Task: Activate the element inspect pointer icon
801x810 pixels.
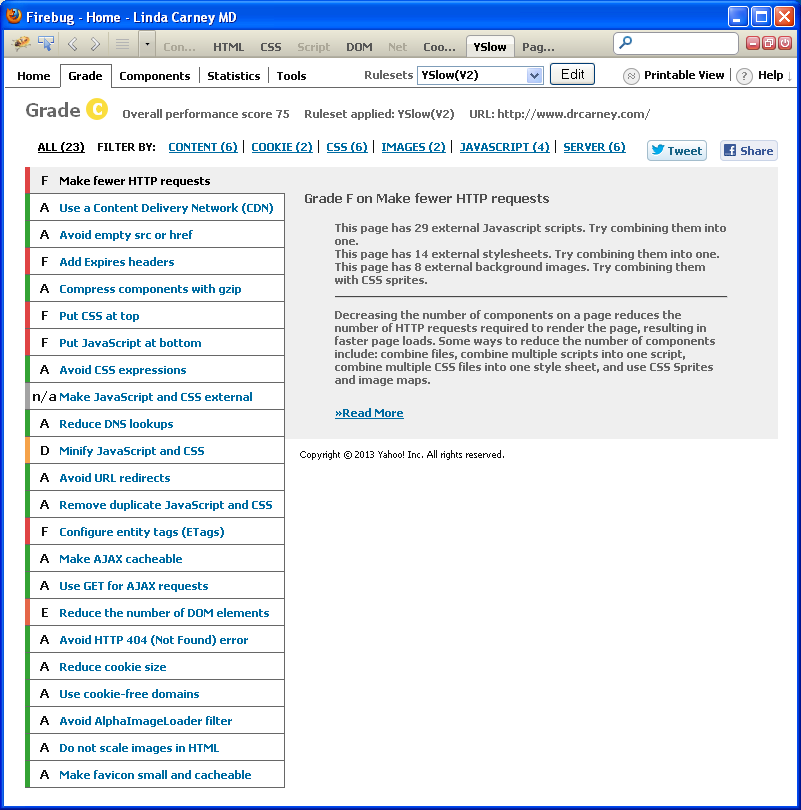Action: (46, 44)
